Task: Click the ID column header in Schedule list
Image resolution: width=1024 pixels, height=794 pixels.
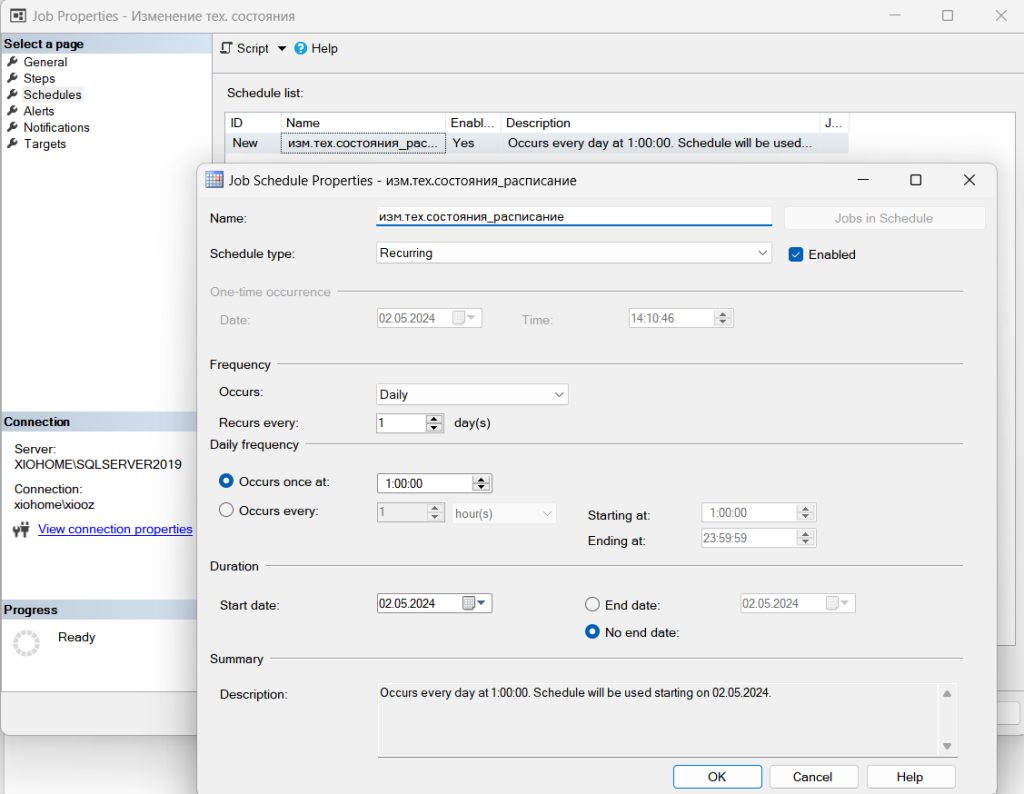Action: (253, 123)
